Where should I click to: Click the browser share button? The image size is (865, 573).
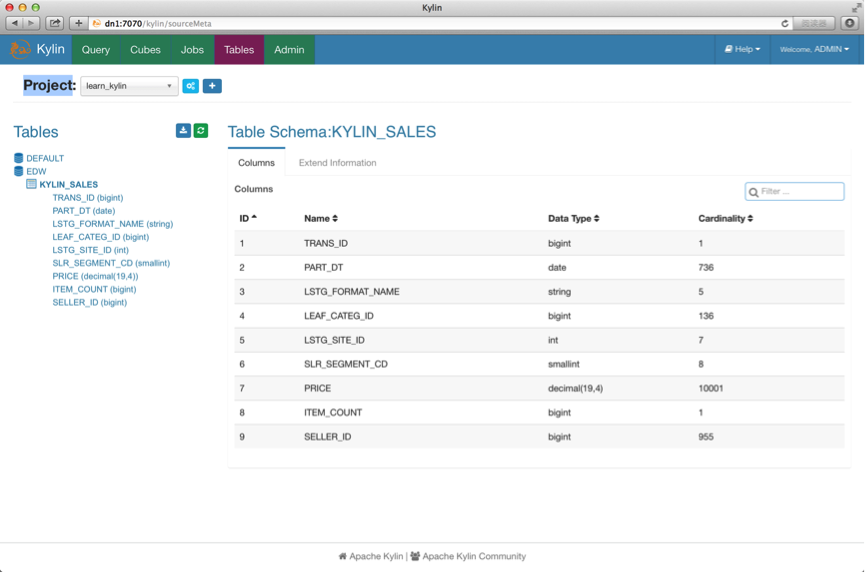click(55, 23)
